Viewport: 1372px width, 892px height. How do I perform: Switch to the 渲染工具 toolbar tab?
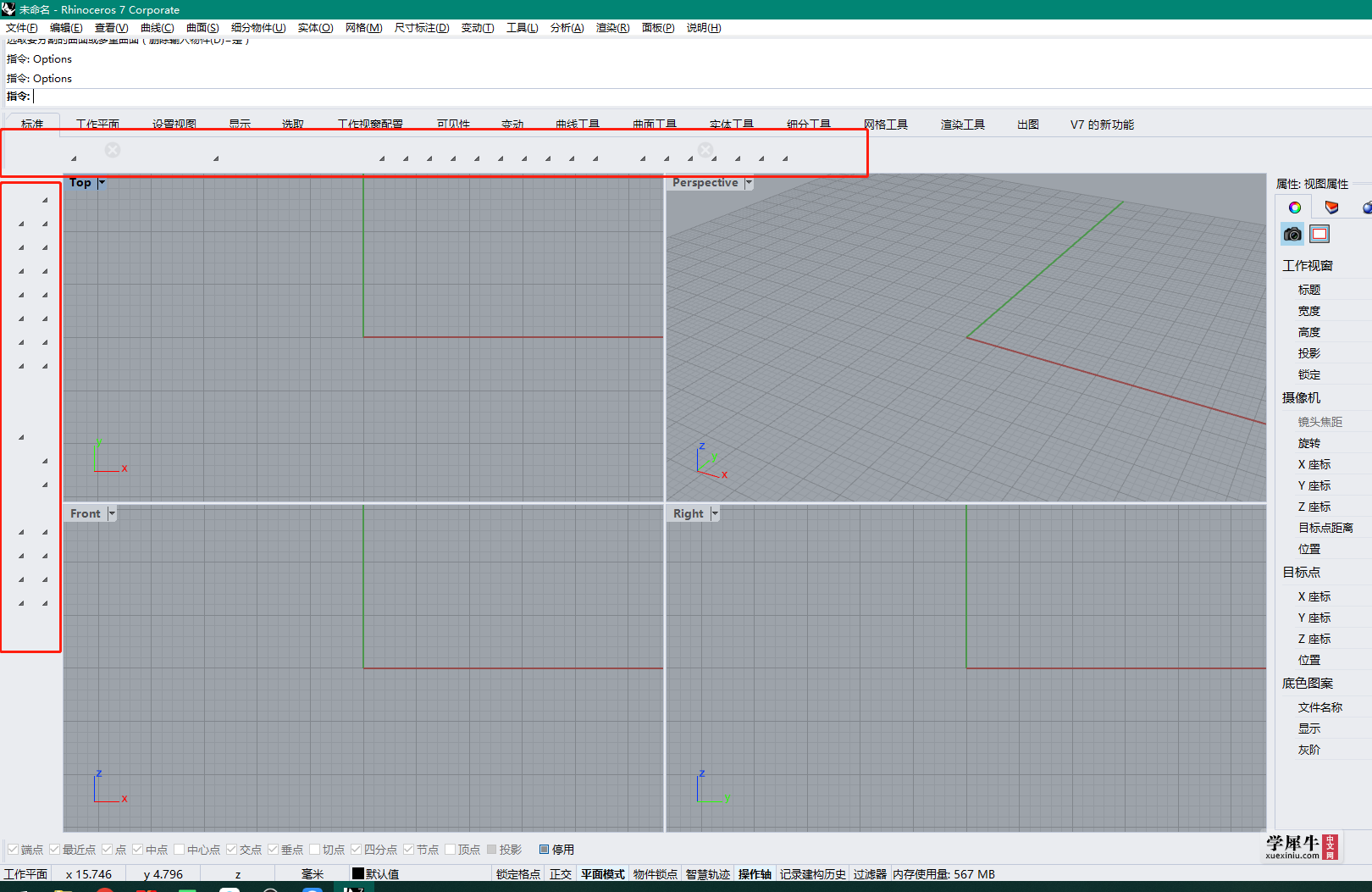click(x=963, y=124)
